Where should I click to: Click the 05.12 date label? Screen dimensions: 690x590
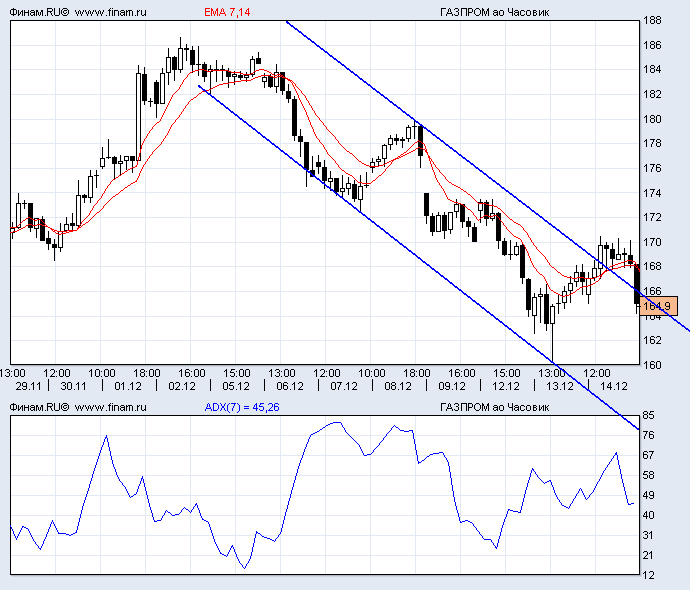click(236, 386)
